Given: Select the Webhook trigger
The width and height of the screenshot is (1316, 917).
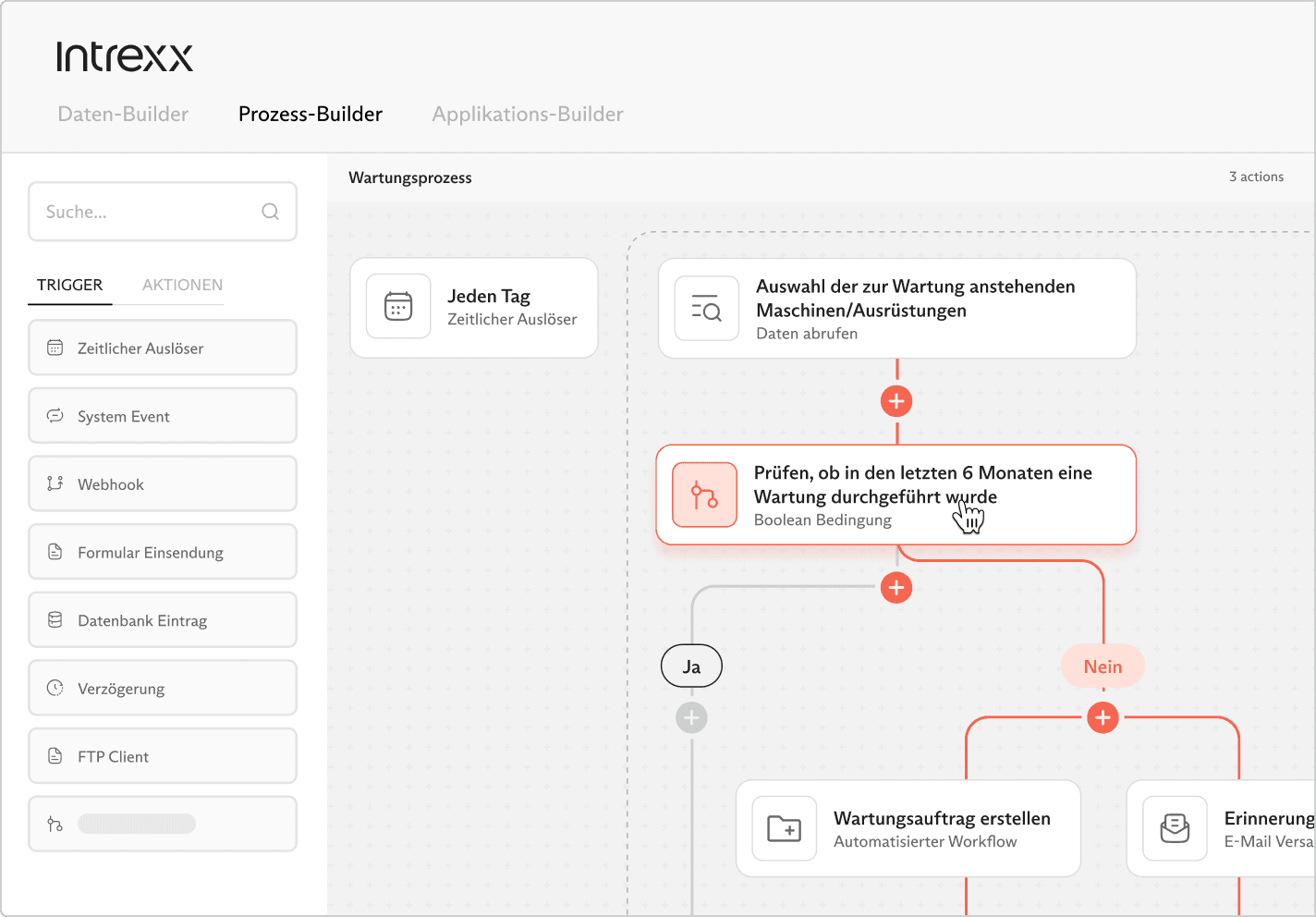Looking at the screenshot, I should point(163,484).
